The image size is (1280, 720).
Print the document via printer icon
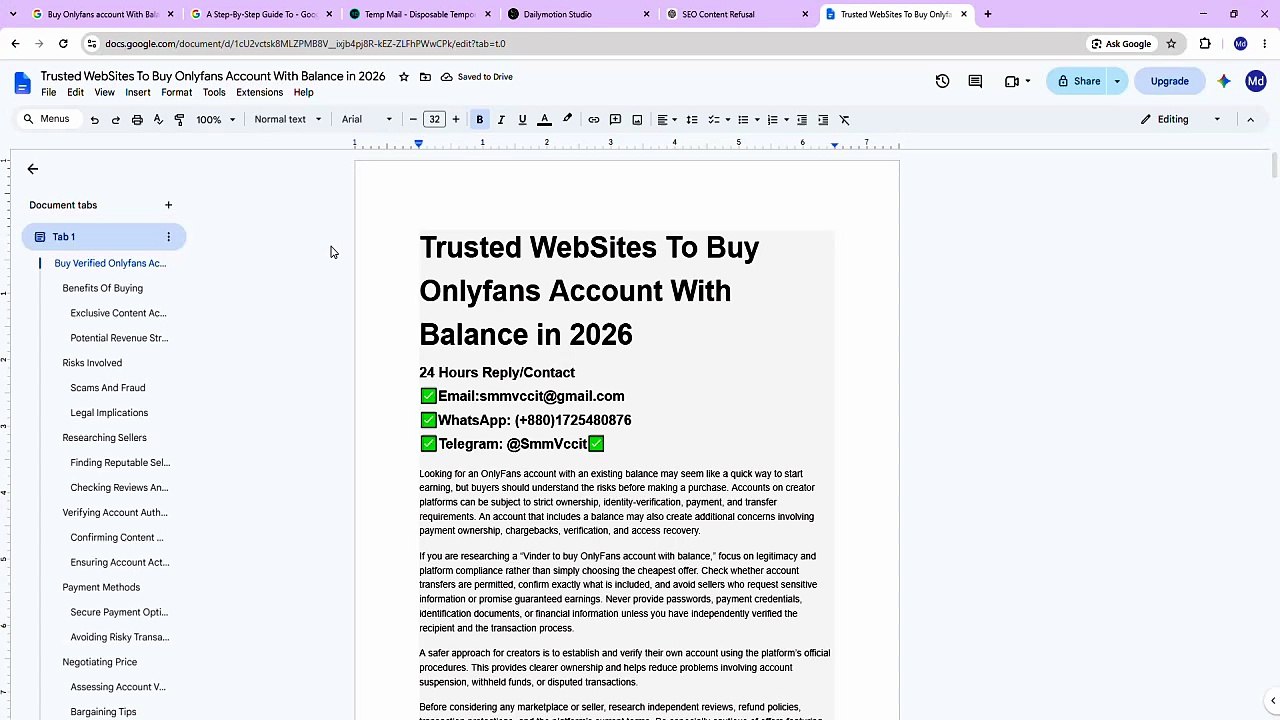pyautogui.click(x=137, y=120)
